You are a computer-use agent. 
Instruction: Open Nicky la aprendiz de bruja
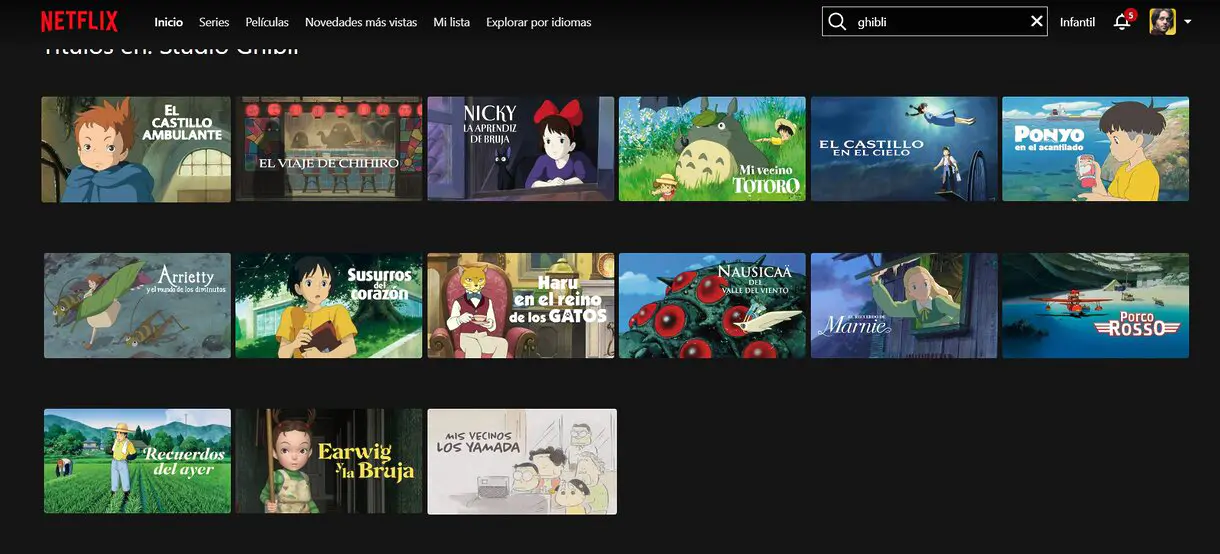coord(520,149)
